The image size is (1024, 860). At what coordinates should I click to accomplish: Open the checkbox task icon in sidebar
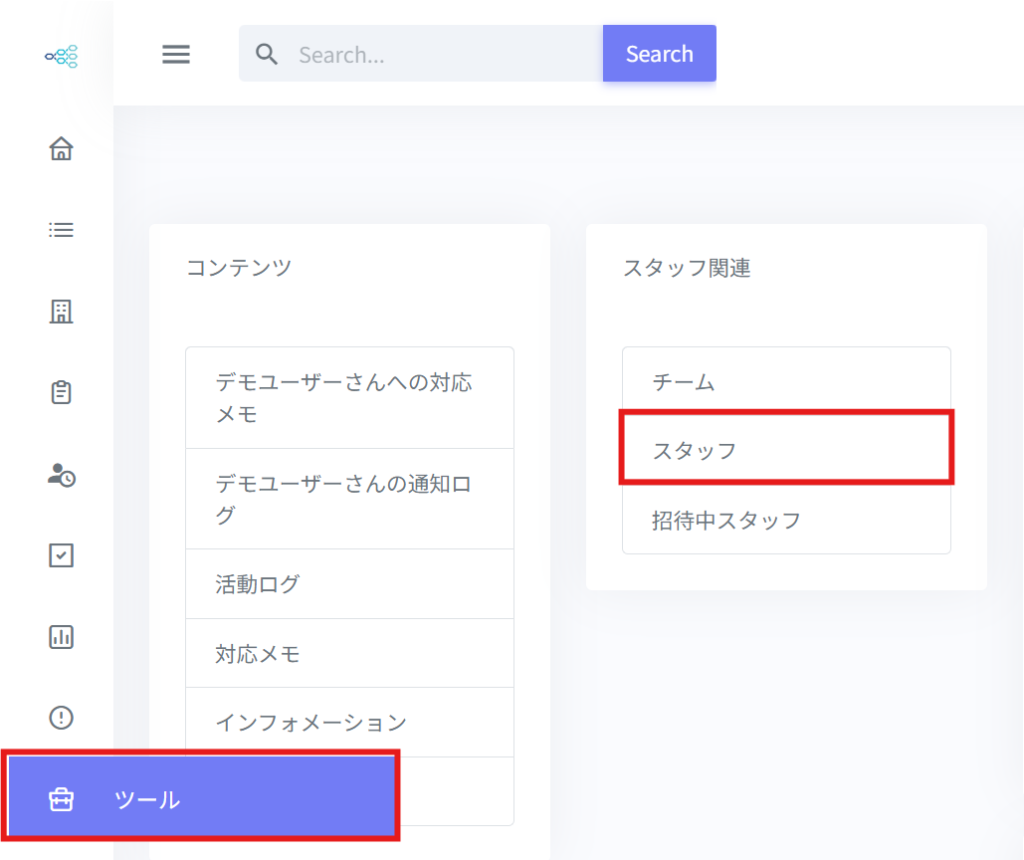click(61, 555)
